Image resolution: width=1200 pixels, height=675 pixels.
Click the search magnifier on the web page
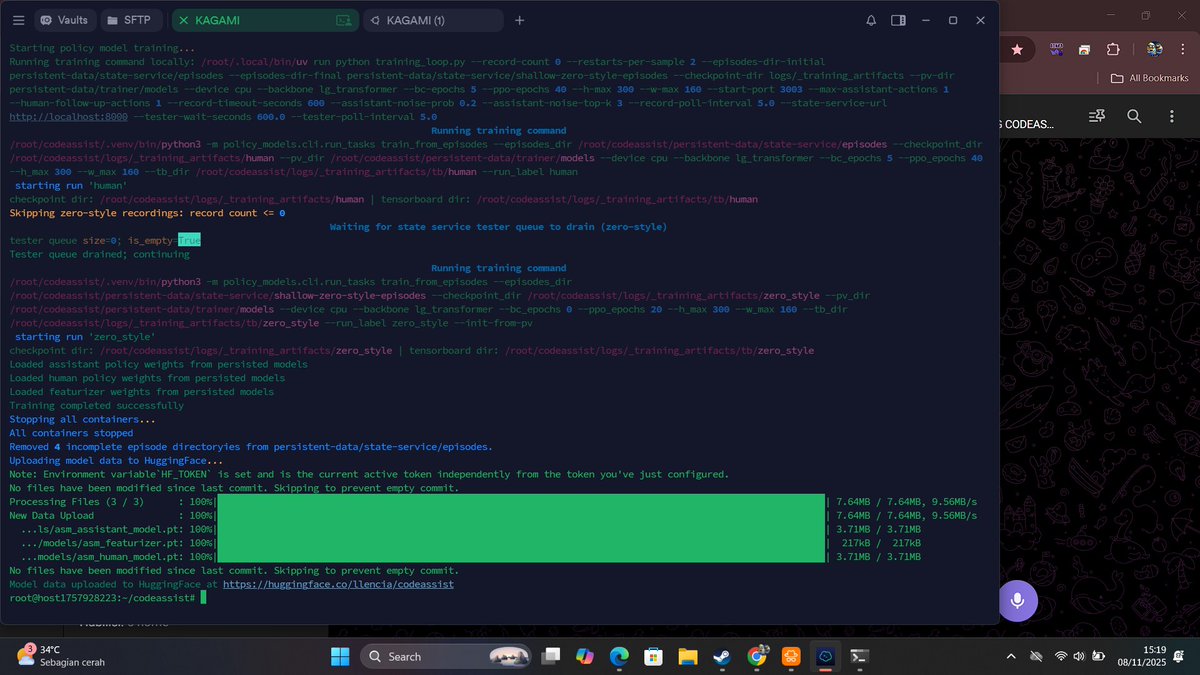[1134, 117]
